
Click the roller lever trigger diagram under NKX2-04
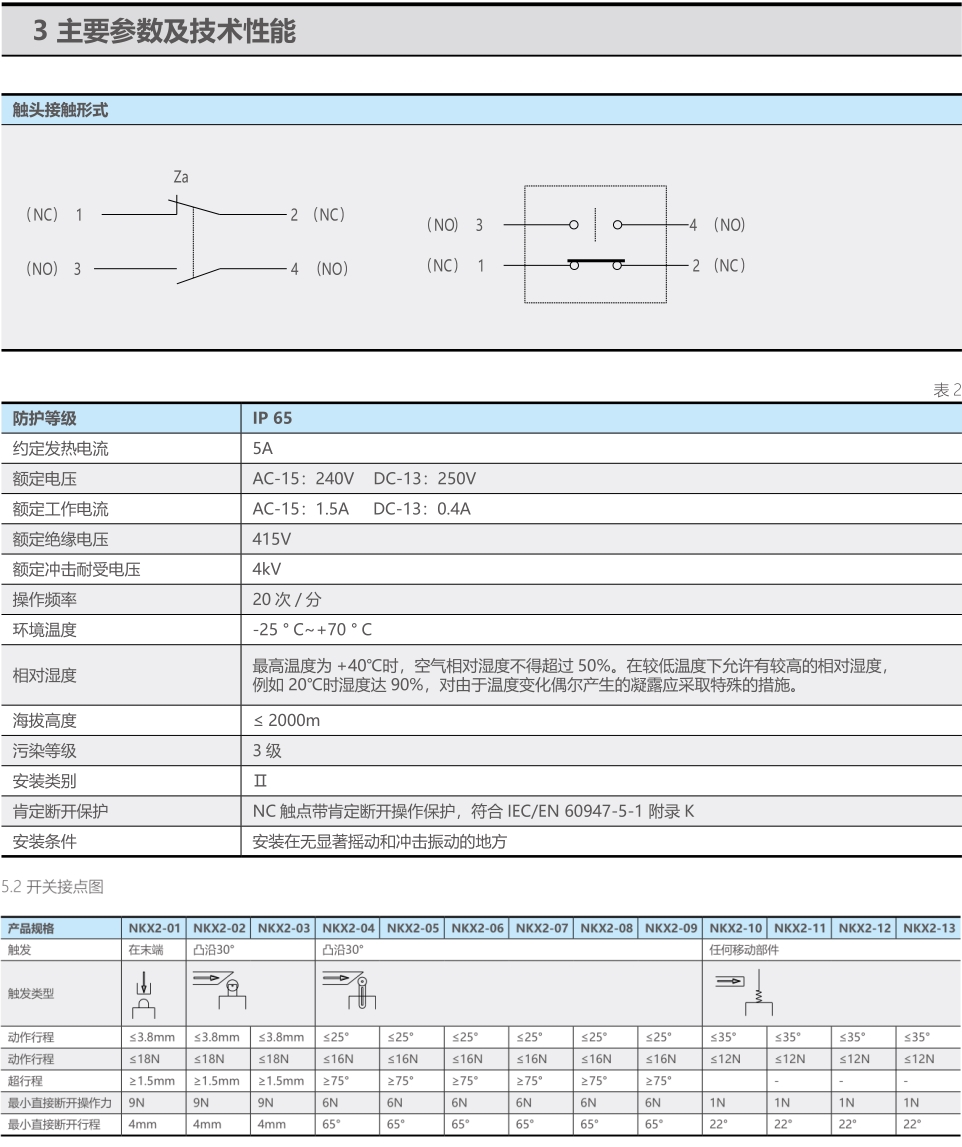pos(349,990)
